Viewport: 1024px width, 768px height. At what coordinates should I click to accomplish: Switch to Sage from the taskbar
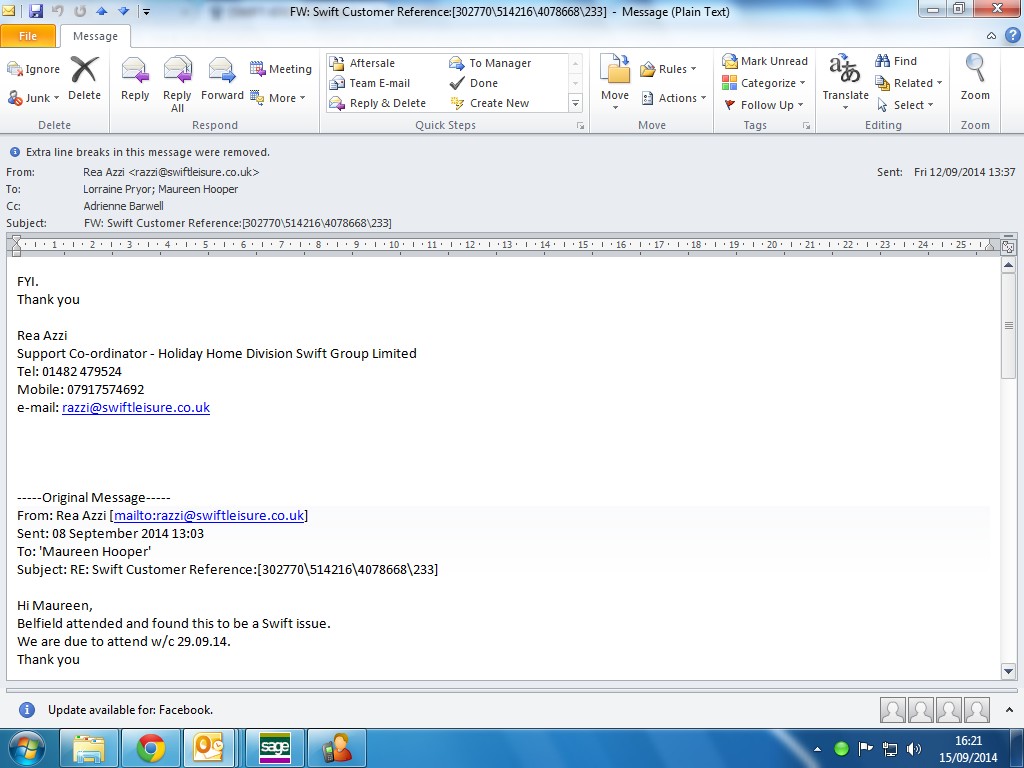coord(275,748)
